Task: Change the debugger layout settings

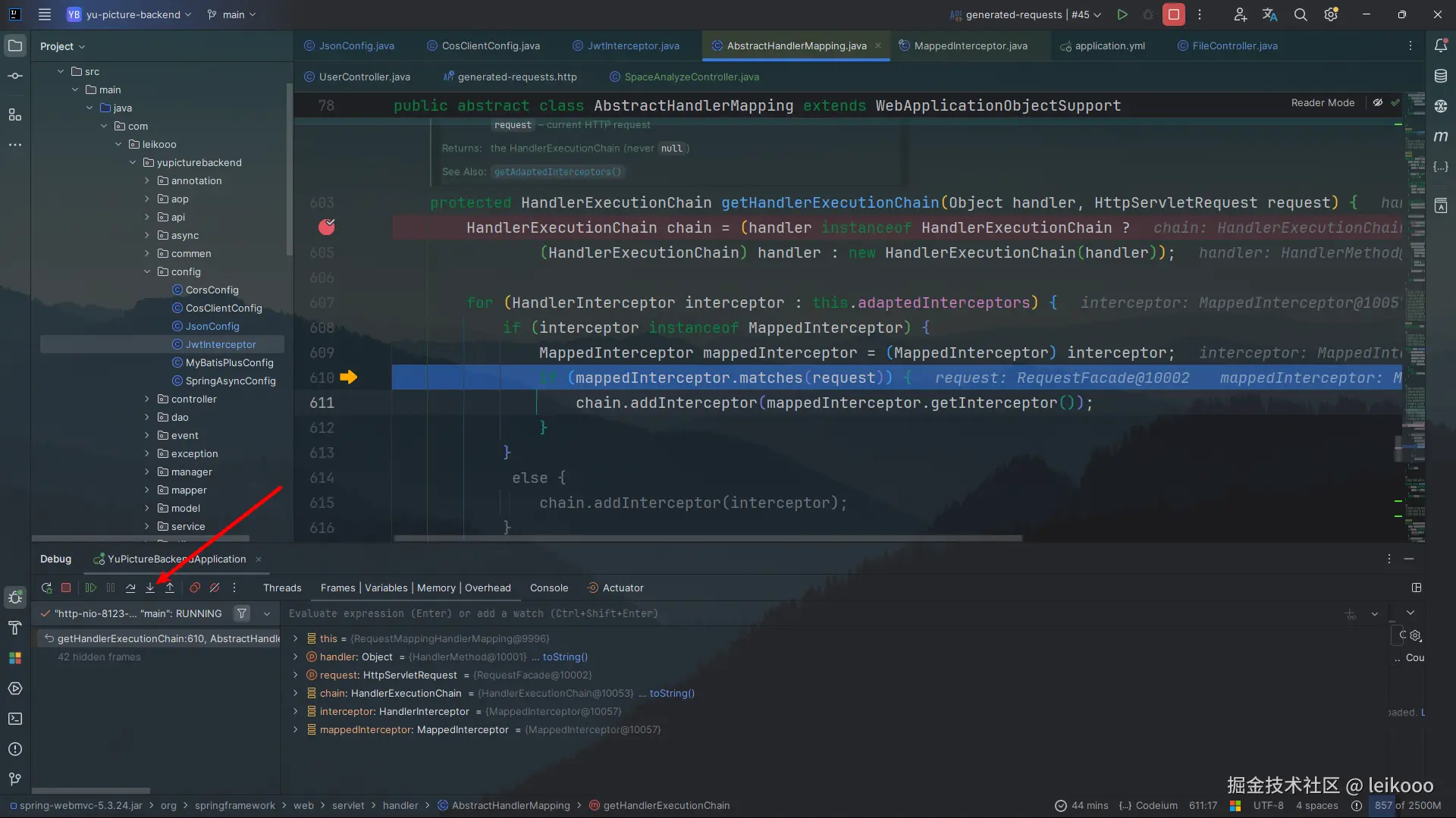Action: pyautogui.click(x=1416, y=588)
